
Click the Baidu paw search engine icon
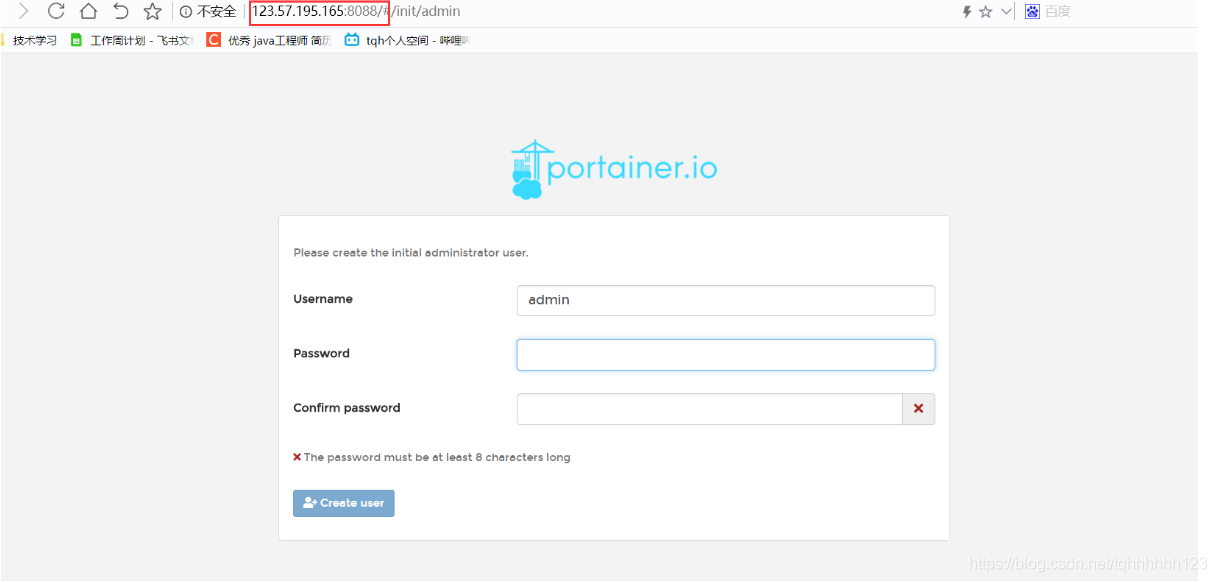pos(1032,12)
